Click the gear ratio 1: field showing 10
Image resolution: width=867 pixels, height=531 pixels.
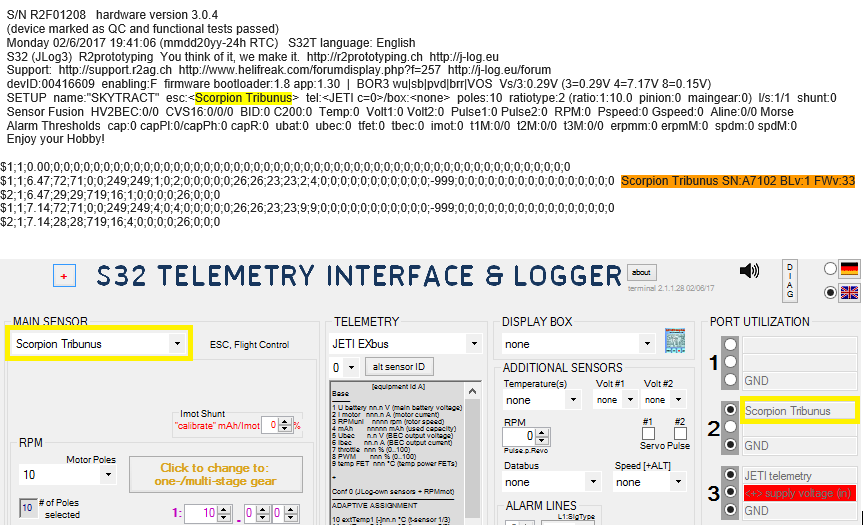coord(200,513)
